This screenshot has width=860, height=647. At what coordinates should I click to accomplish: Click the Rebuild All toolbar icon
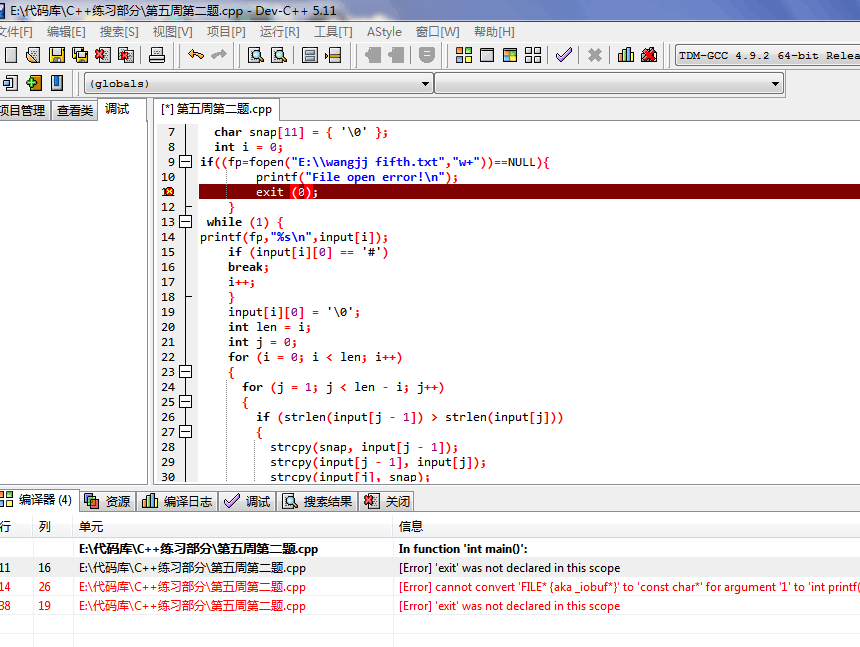click(533, 55)
